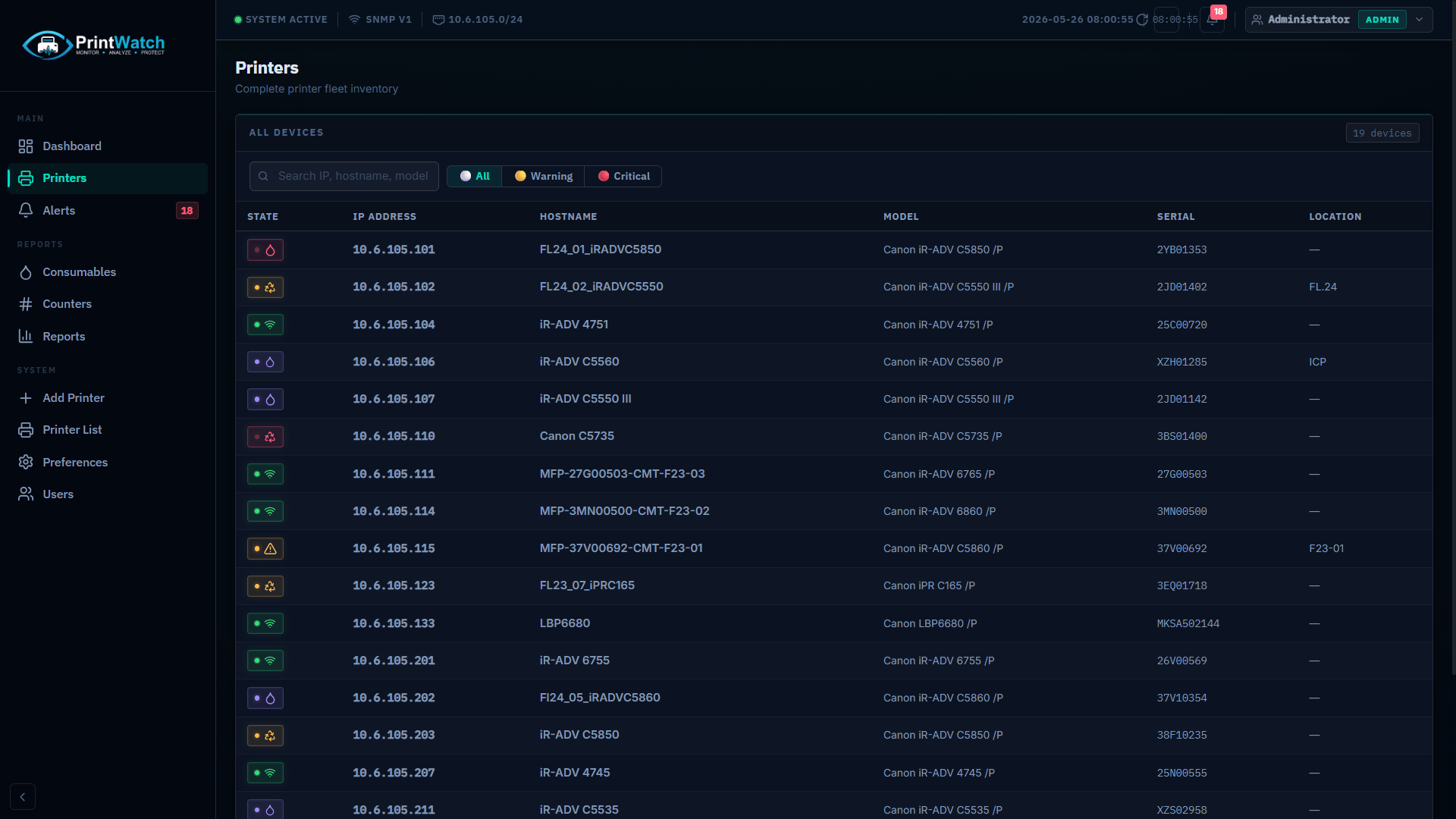This screenshot has width=1456, height=819.
Task: Open the Reports section
Action: click(107, 336)
